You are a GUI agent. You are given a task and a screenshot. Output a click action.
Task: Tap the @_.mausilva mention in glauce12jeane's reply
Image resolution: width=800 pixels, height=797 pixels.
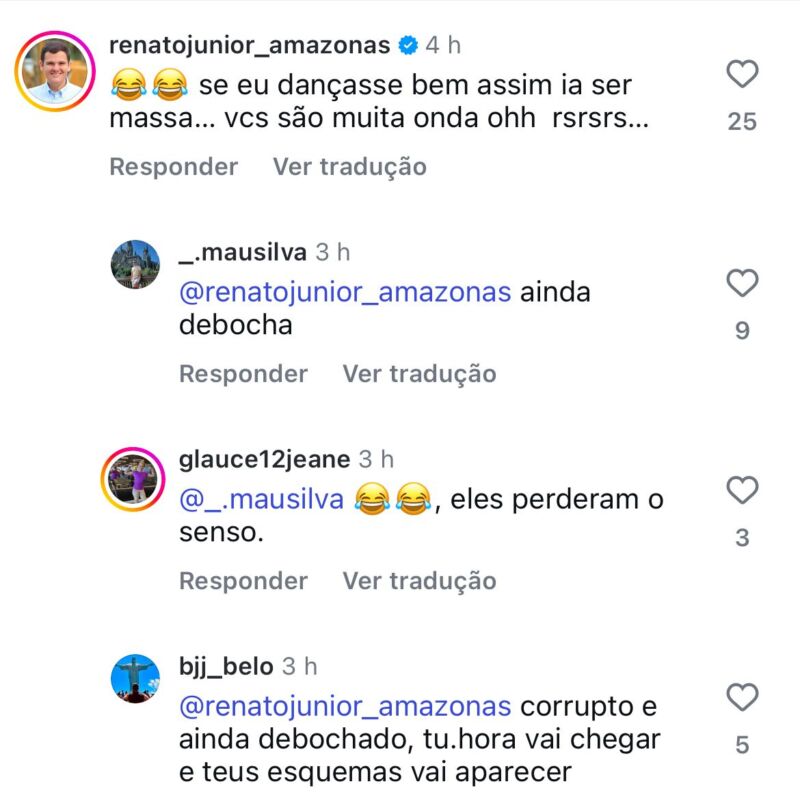[x=261, y=499]
